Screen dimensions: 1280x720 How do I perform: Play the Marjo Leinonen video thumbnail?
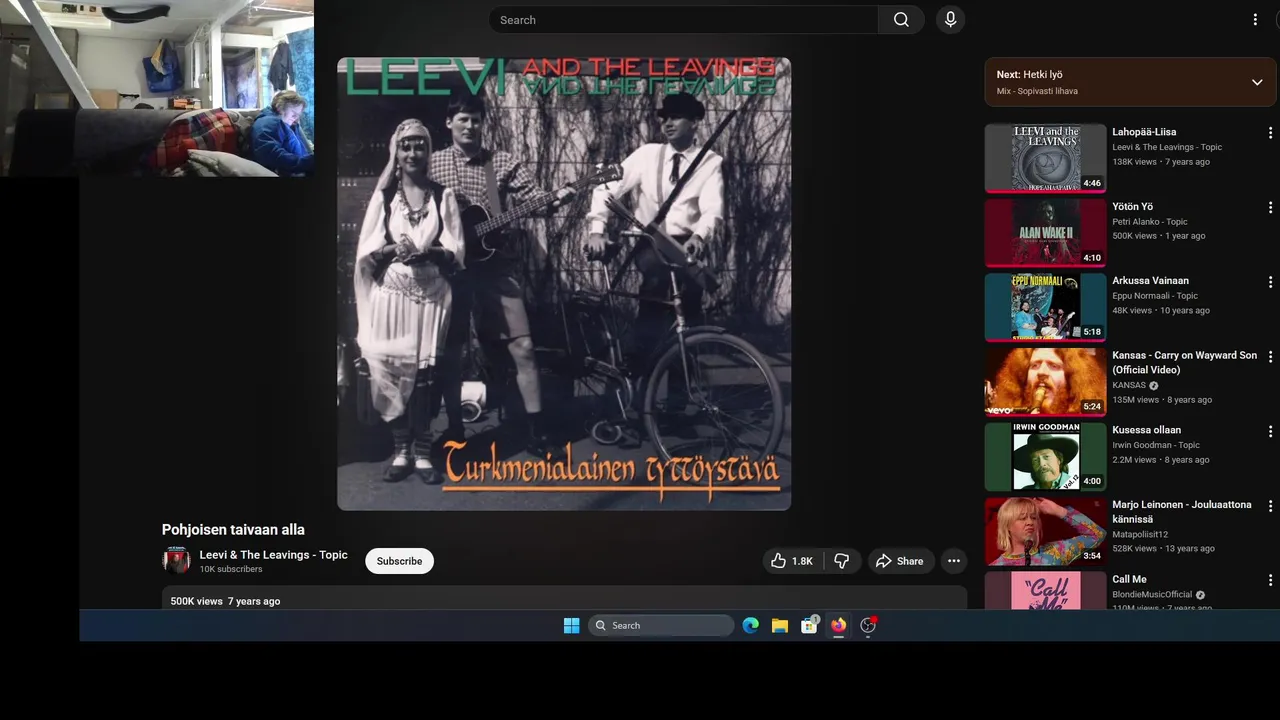[1045, 531]
